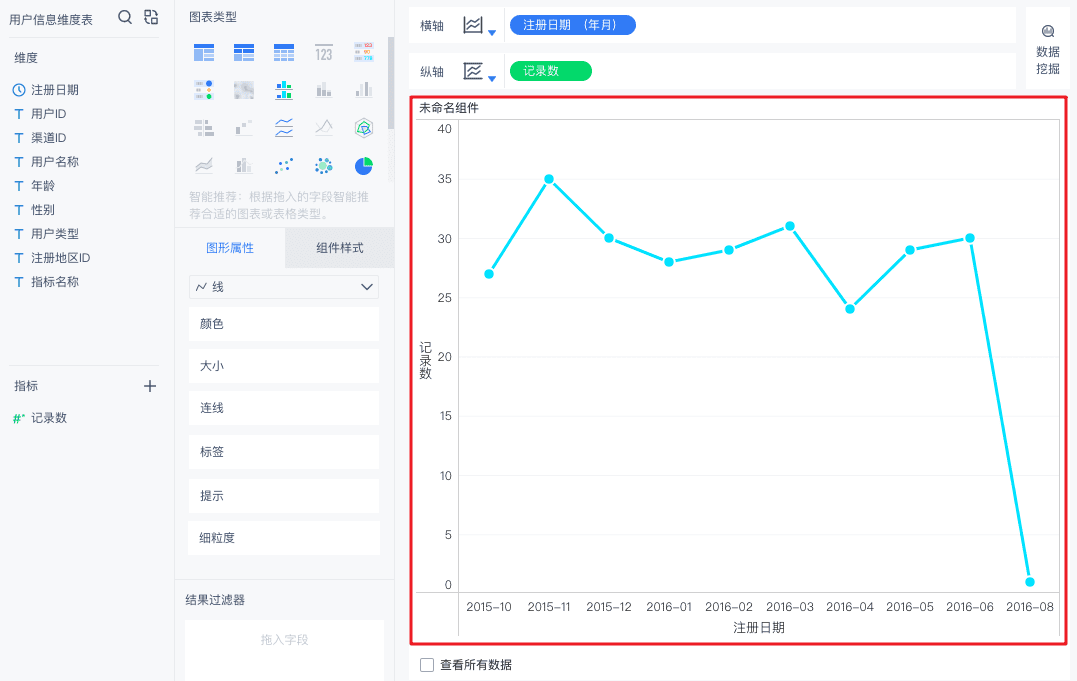Open the 数据挖掘 data mining tool
The width and height of the screenshot is (1077, 681).
[x=1047, y=49]
